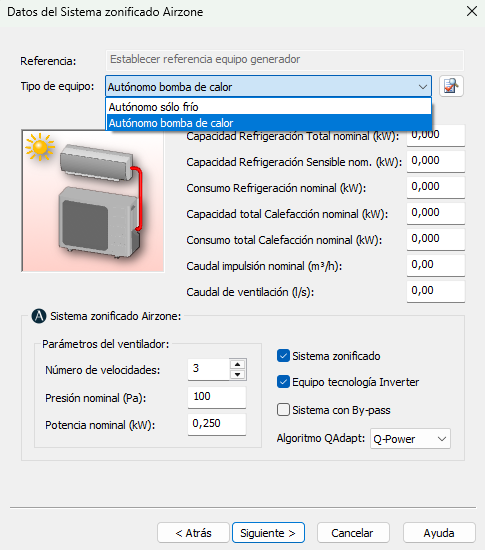Click Consumo Refrigeración nominal field
The image size is (485, 550).
(x=436, y=187)
